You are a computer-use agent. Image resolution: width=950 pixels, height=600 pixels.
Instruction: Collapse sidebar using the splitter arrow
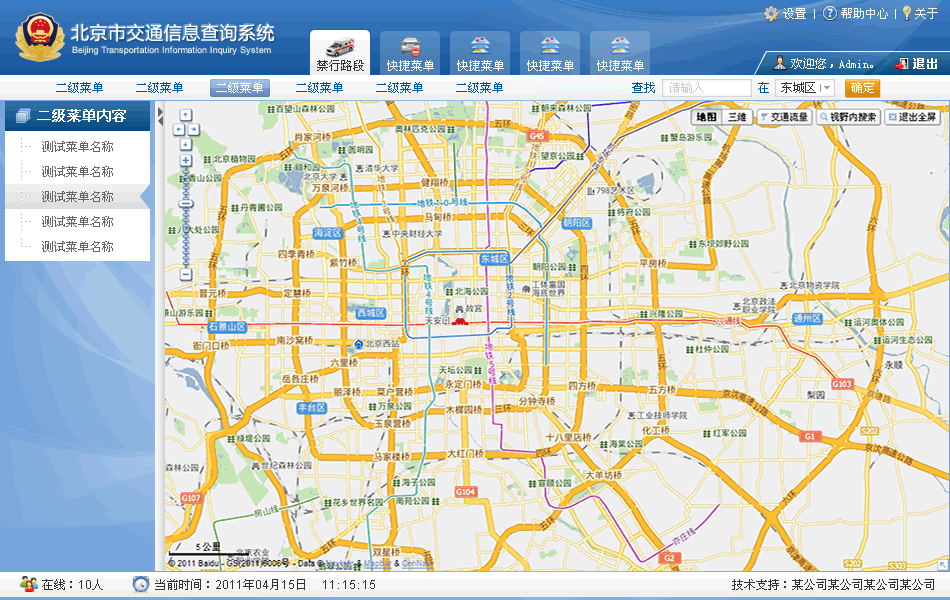point(161,116)
